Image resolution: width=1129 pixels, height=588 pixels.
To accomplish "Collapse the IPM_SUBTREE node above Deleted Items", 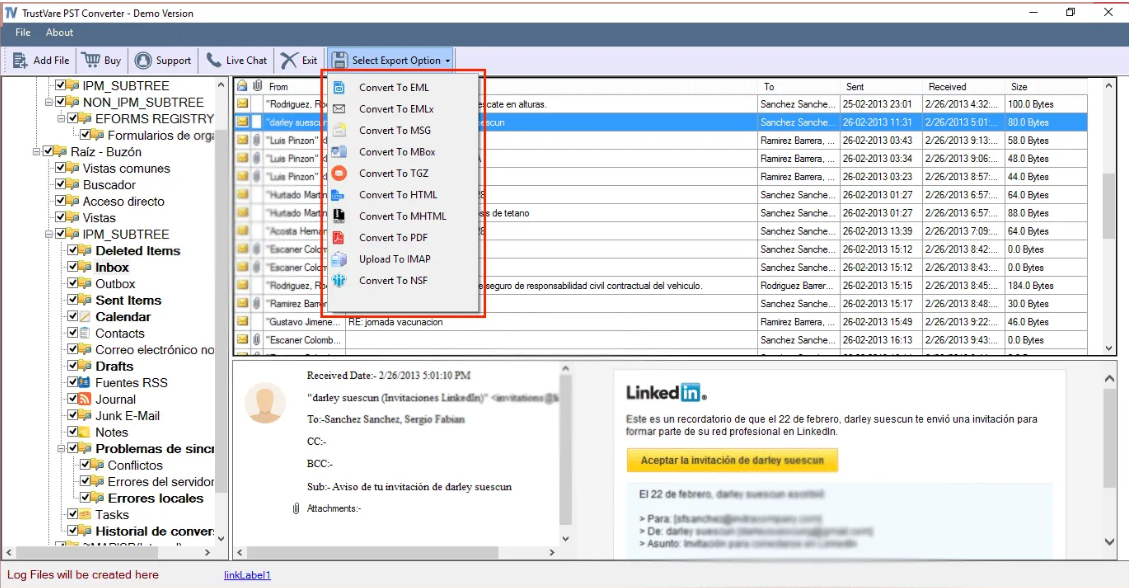I will point(49,234).
